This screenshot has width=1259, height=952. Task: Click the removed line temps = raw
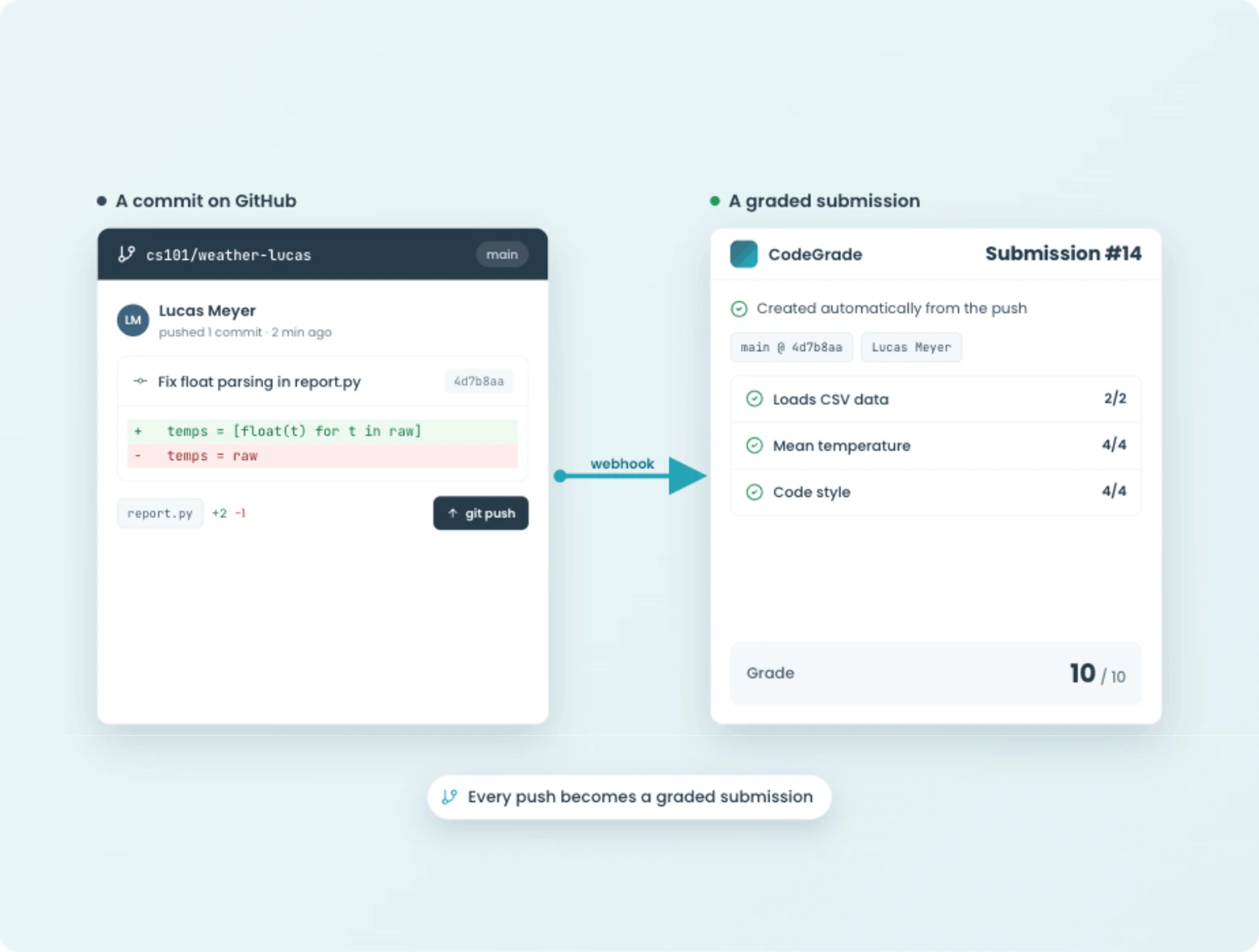[323, 456]
